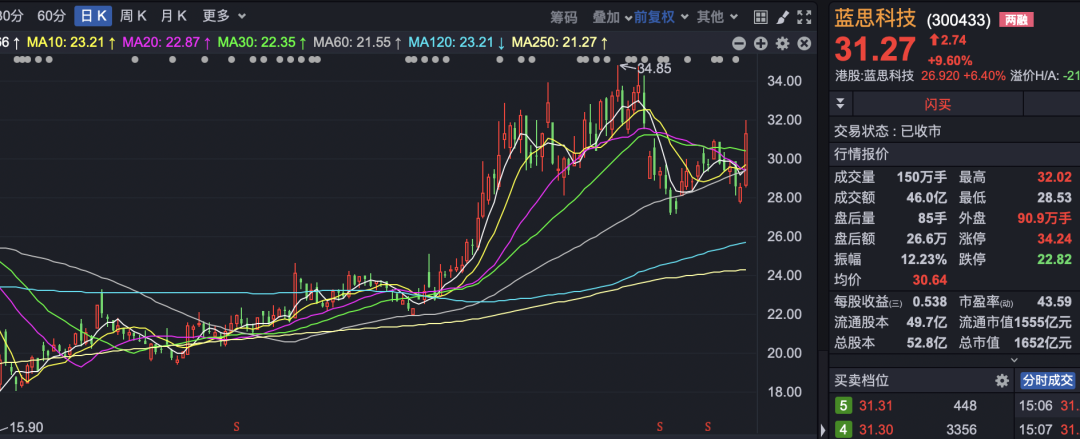Screen dimensions: 1080x439
Task: Toggle the 筹码 chip distribution view
Action: click(x=564, y=16)
